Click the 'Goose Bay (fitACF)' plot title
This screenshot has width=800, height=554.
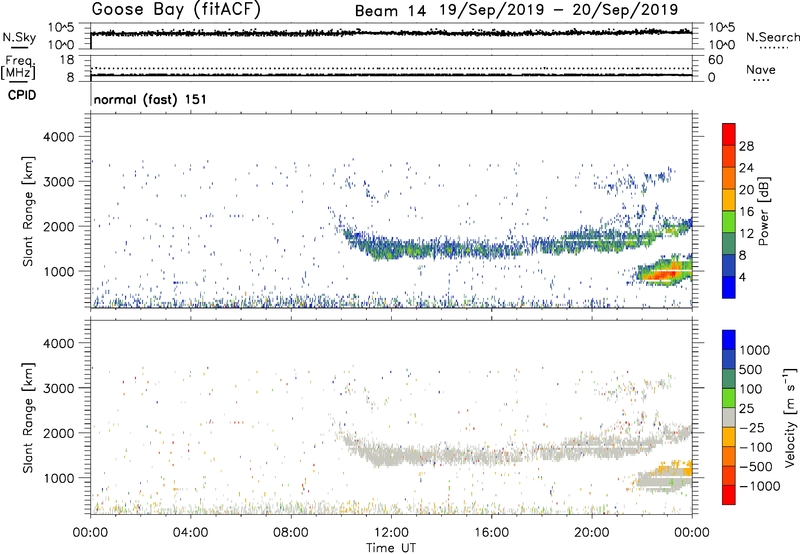(x=176, y=10)
